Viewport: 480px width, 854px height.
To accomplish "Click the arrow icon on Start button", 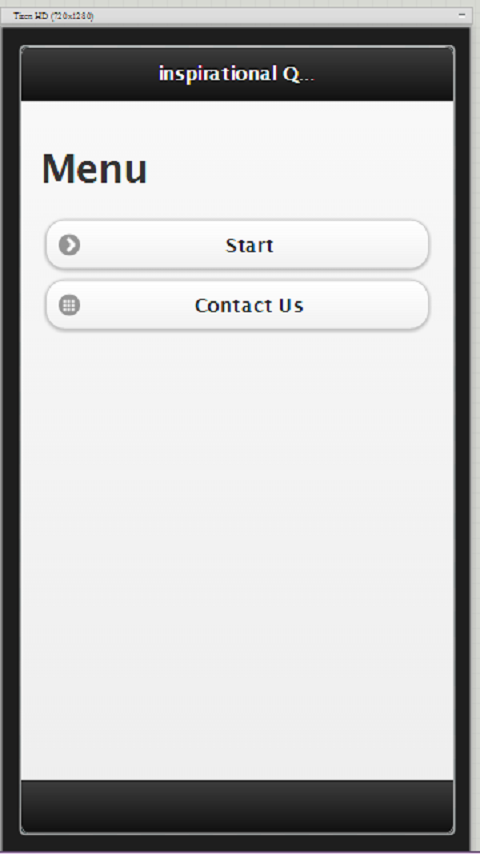I will pyautogui.click(x=69, y=245).
